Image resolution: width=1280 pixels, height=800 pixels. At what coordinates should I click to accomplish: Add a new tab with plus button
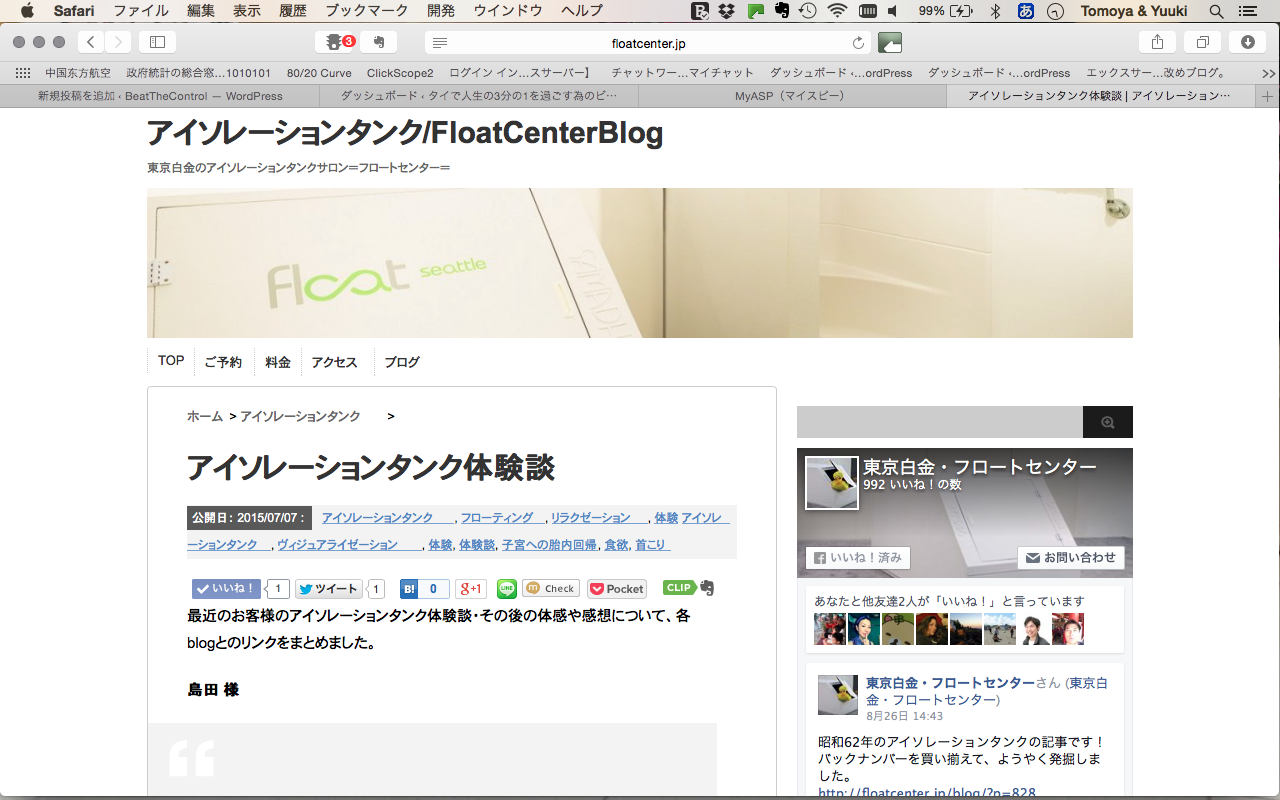pyautogui.click(x=1268, y=96)
